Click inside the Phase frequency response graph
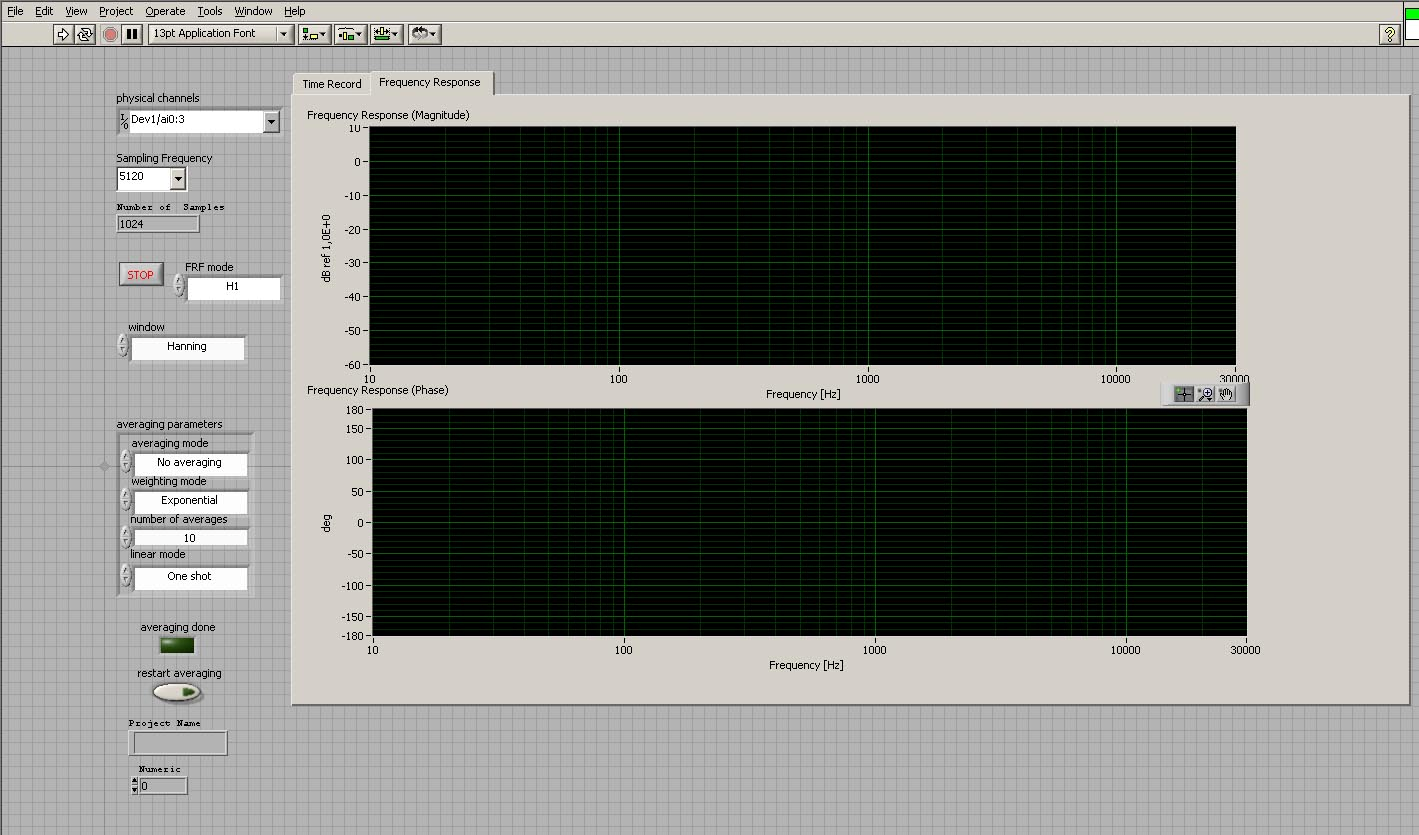The width and height of the screenshot is (1419, 835). pos(809,522)
